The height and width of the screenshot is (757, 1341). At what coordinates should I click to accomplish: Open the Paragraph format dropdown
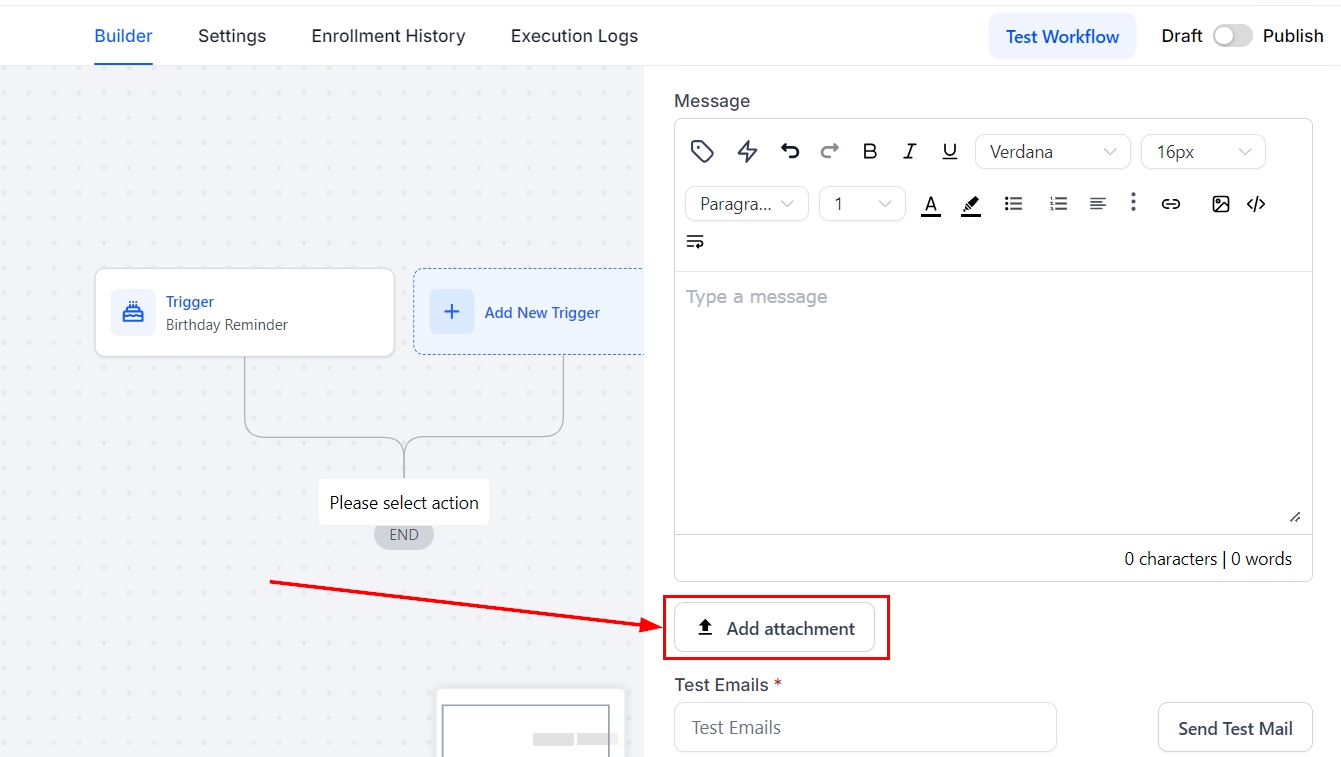(x=746, y=204)
